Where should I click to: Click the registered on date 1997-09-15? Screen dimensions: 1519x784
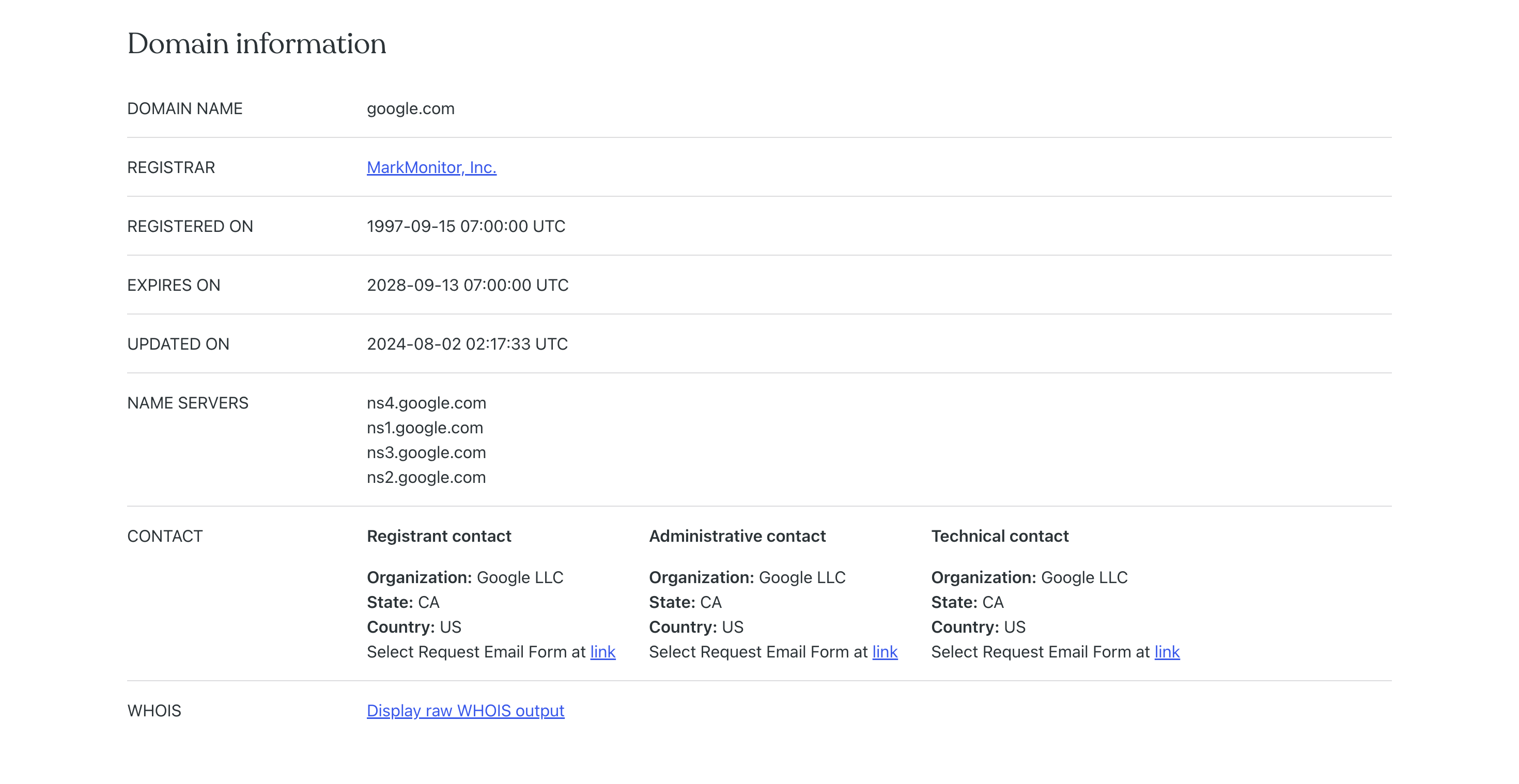click(x=466, y=226)
